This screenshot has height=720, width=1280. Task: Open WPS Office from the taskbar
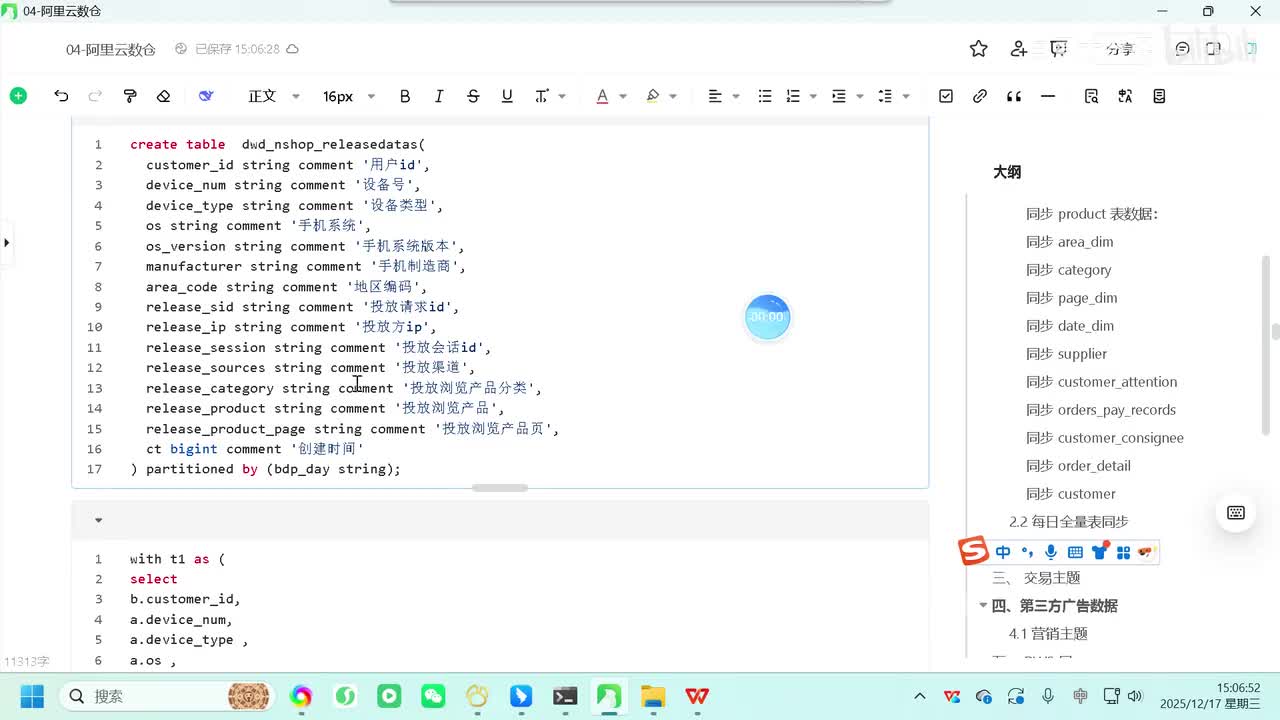click(x=697, y=696)
